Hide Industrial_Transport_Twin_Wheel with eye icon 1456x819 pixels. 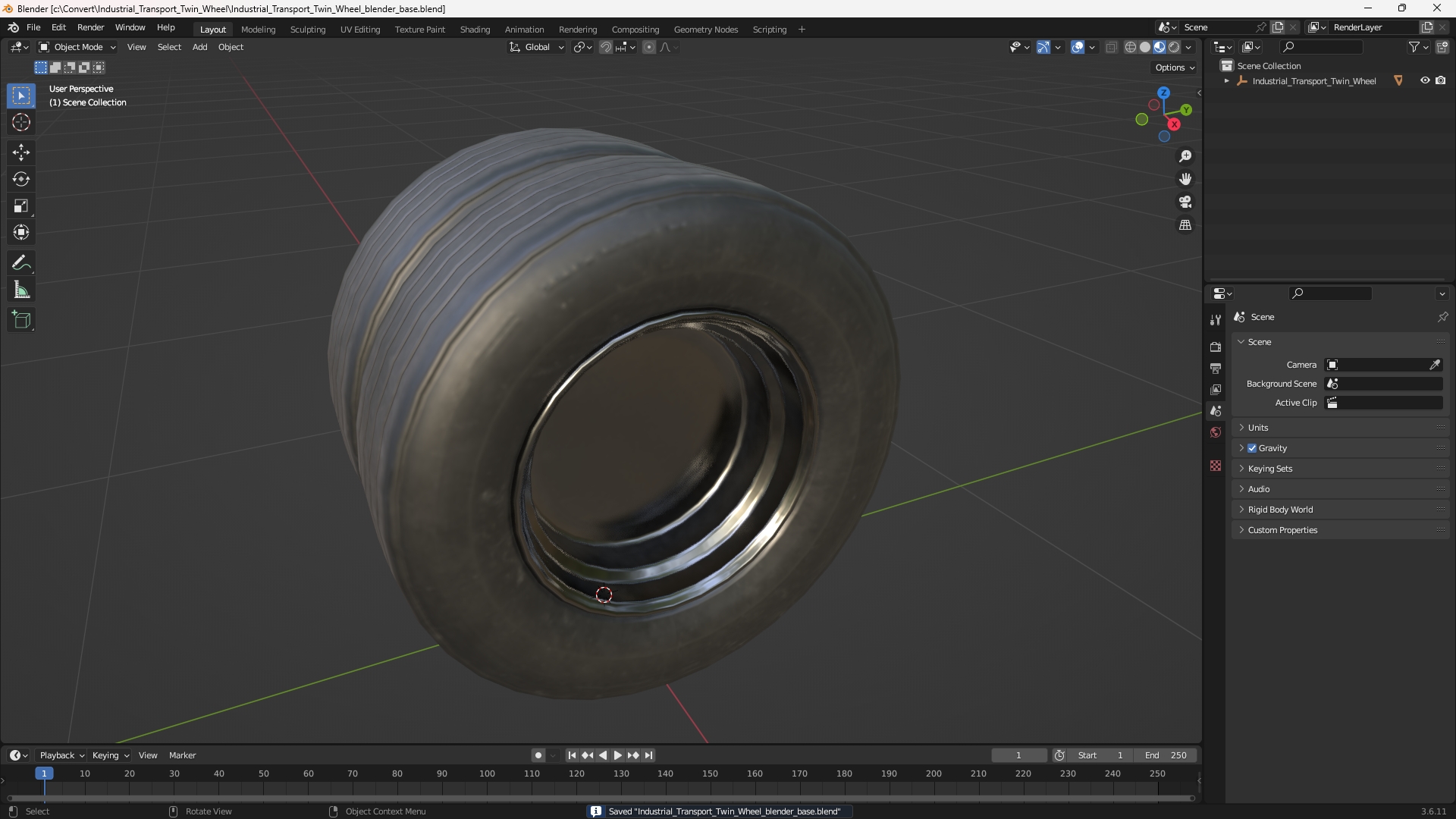[1425, 80]
